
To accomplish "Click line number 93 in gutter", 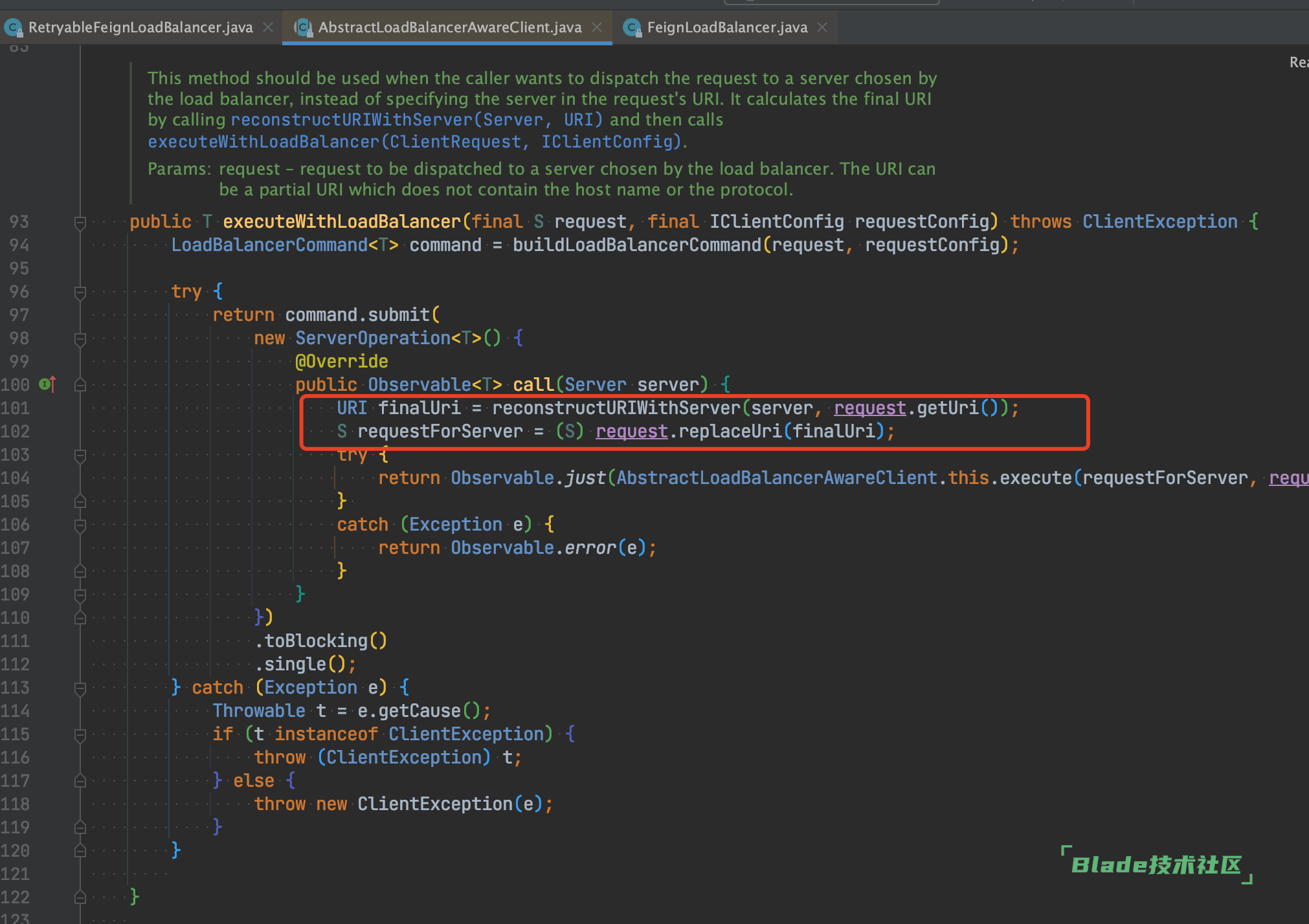I will tap(19, 222).
